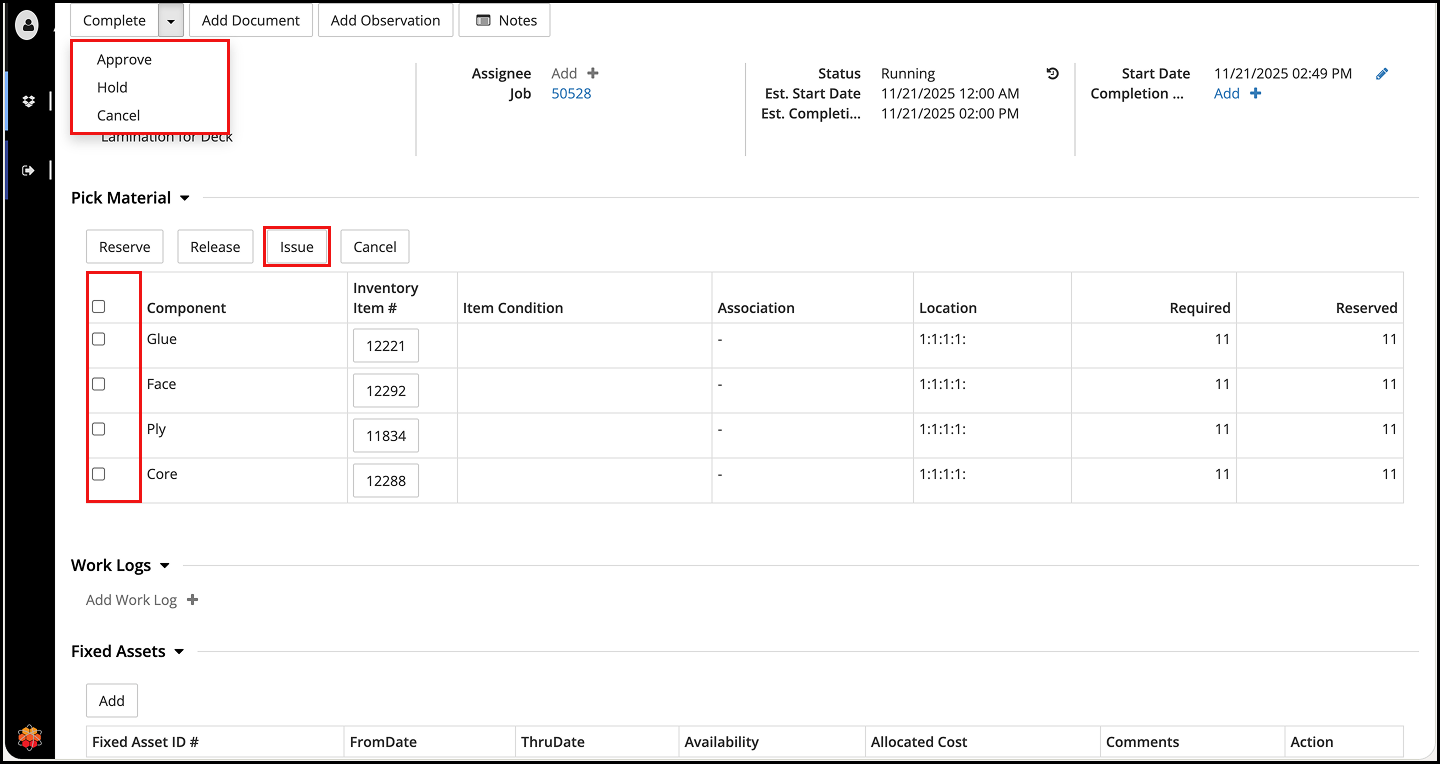
Task: Open the user profile icon in sidebar
Action: tap(28, 25)
